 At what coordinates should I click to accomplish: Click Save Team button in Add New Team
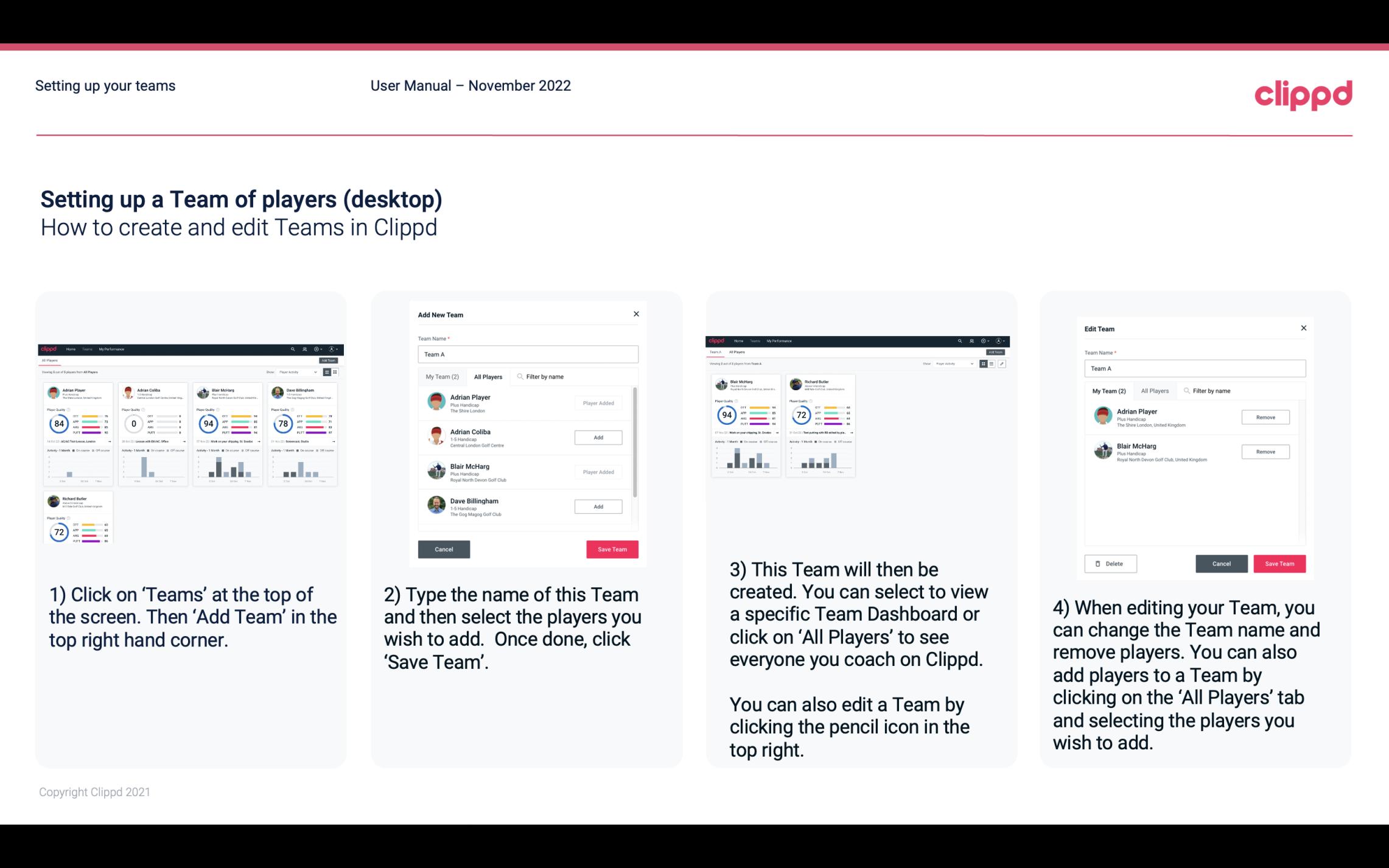(610, 548)
